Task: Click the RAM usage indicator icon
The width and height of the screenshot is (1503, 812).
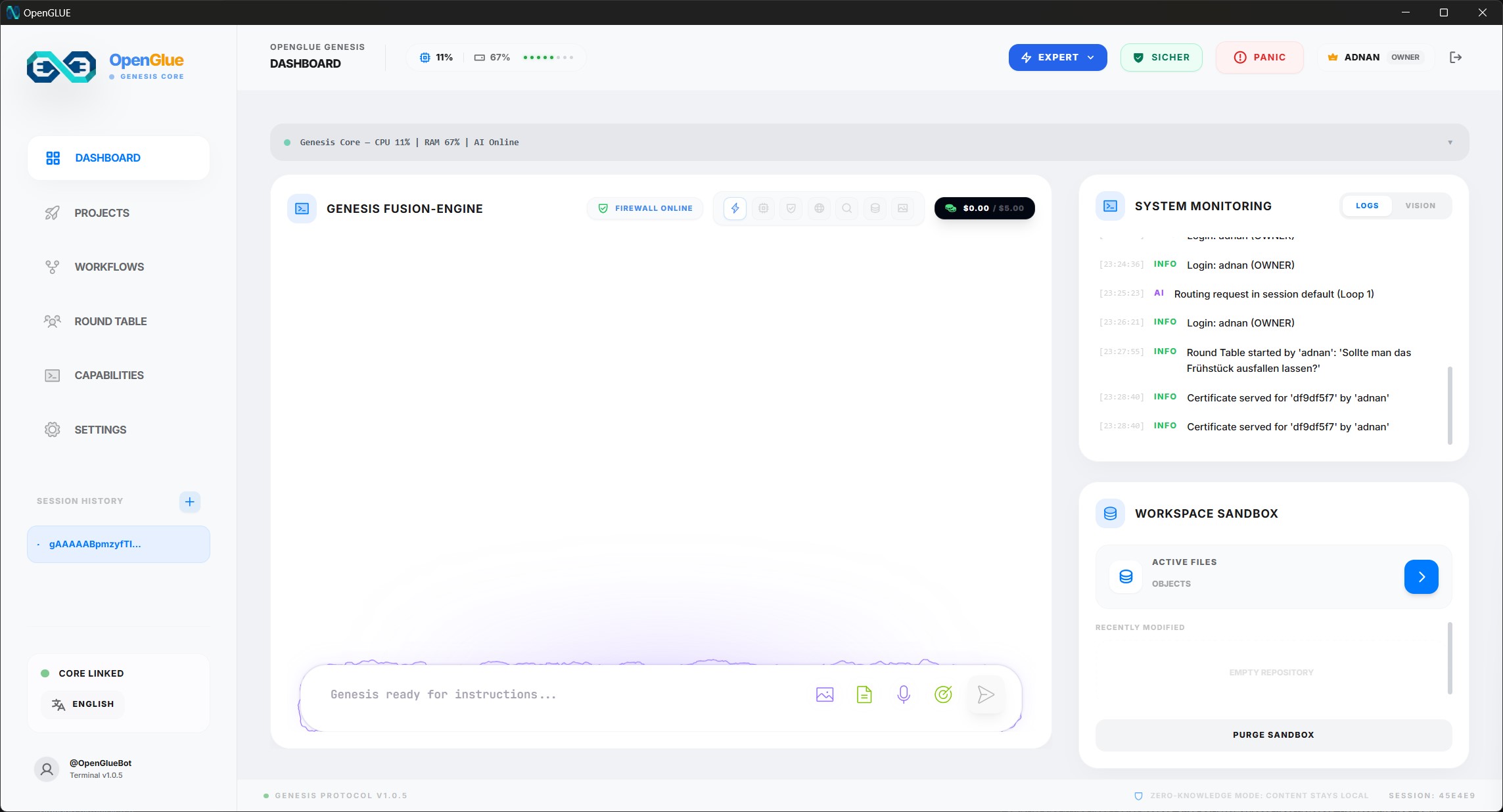Action: (480, 57)
